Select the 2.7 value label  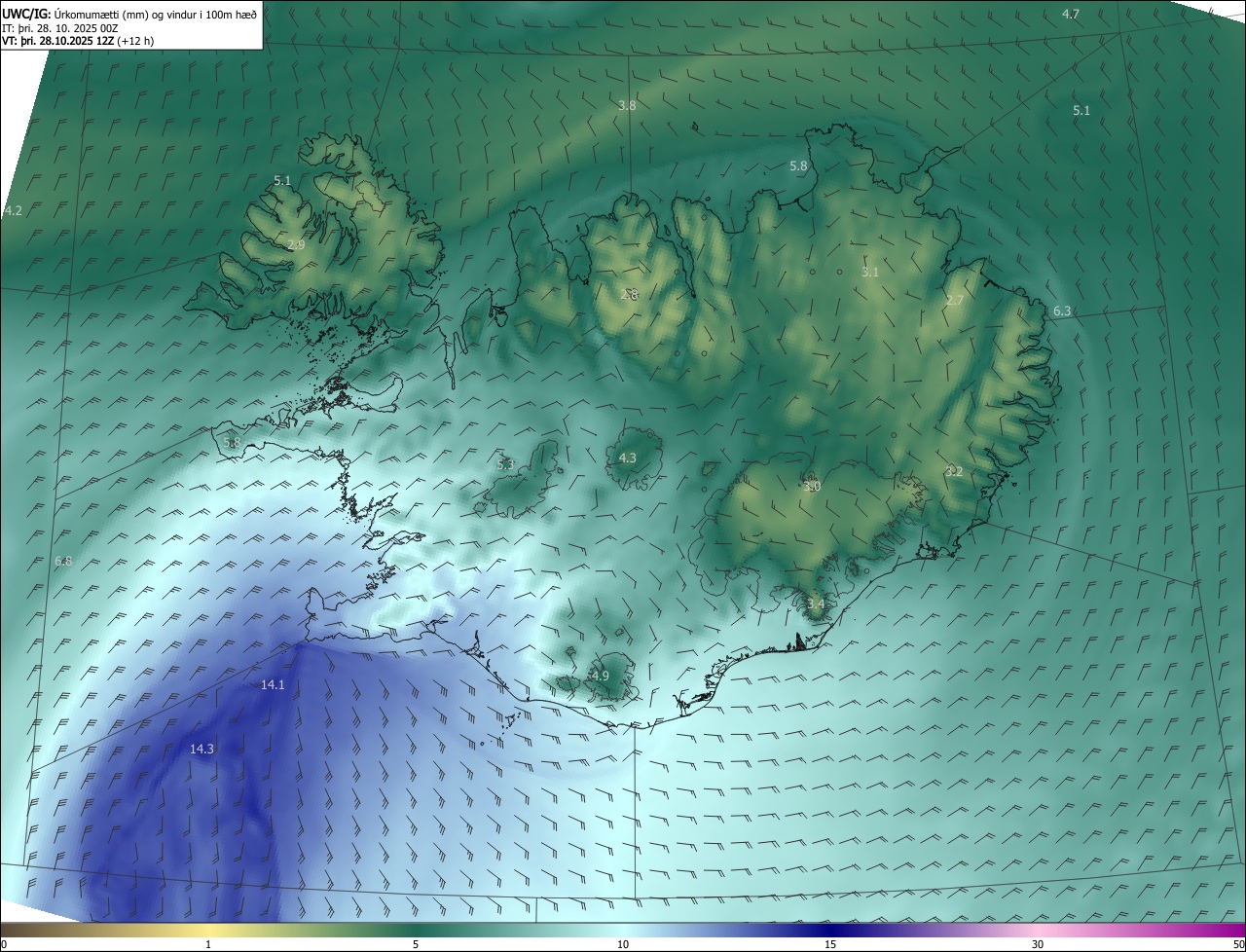[x=954, y=301]
